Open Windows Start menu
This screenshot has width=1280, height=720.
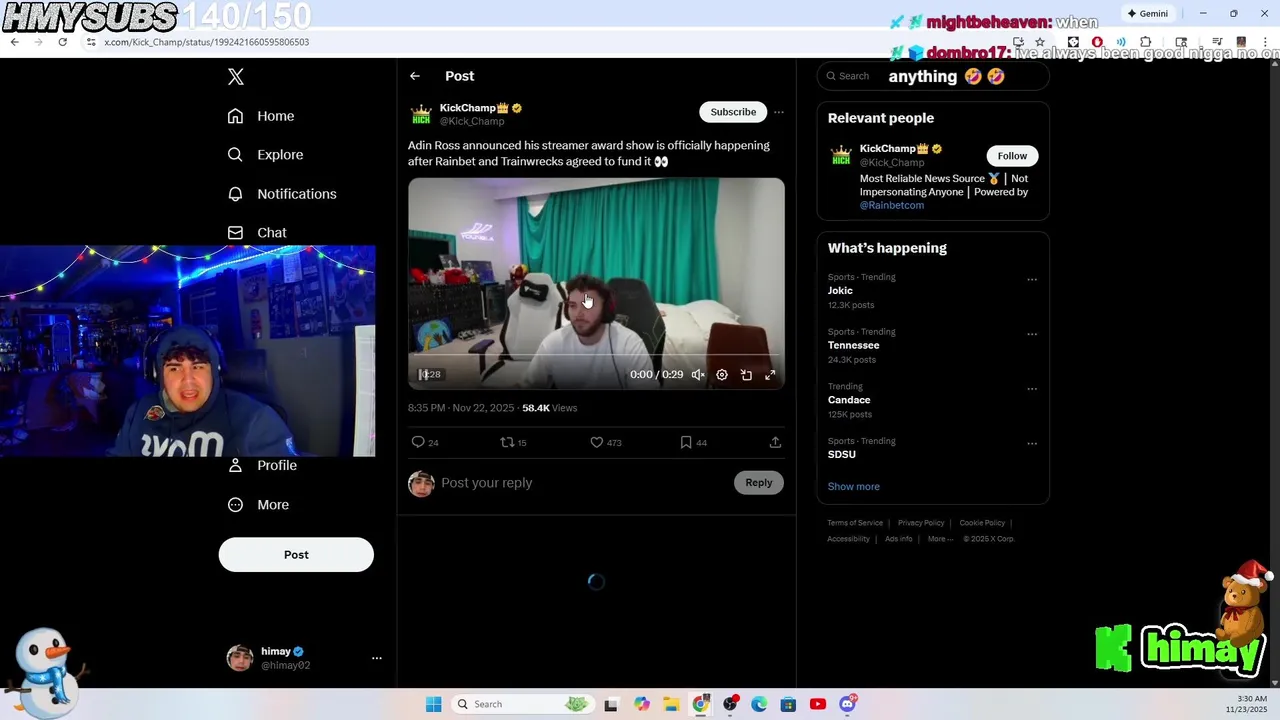[433, 704]
